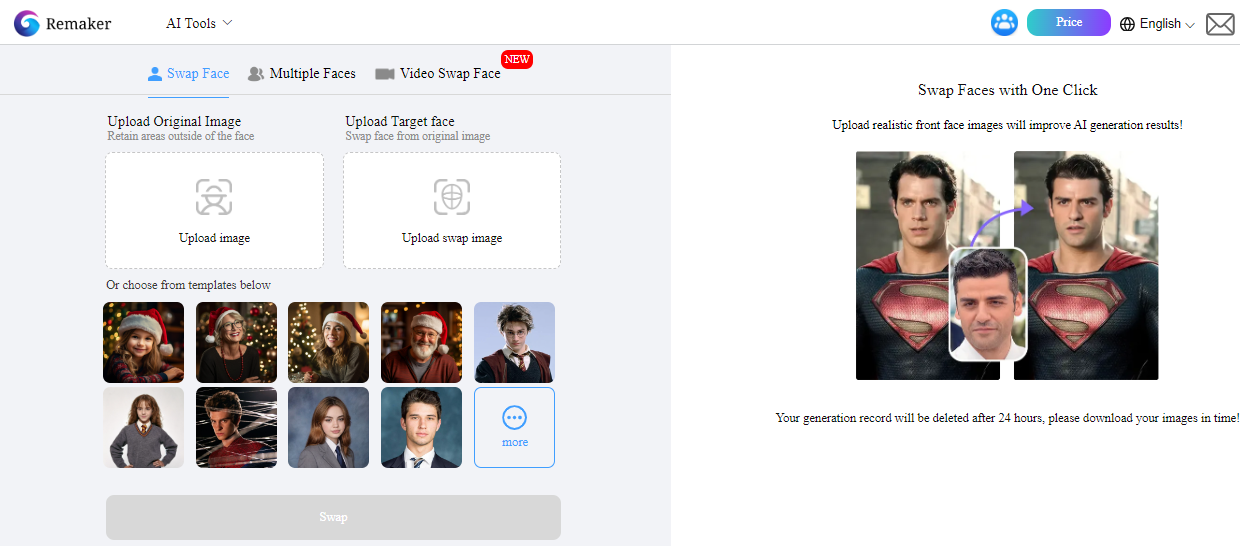This screenshot has width=1240, height=546.
Task: Click the person icon beside Swap Face
Action: (x=155, y=74)
